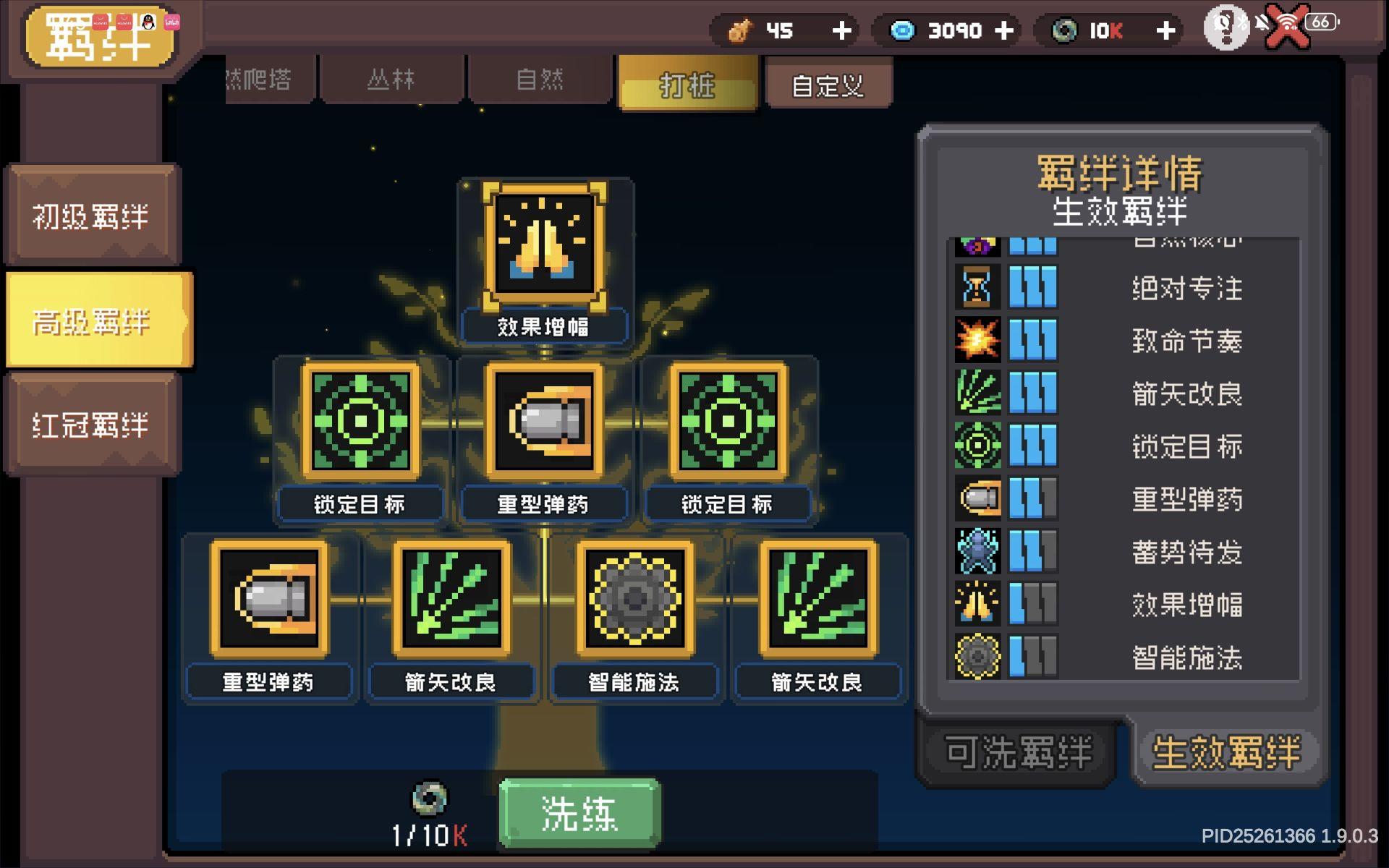
Task: Click the 绝对专注 hourglass icon in details list
Action: tap(977, 287)
